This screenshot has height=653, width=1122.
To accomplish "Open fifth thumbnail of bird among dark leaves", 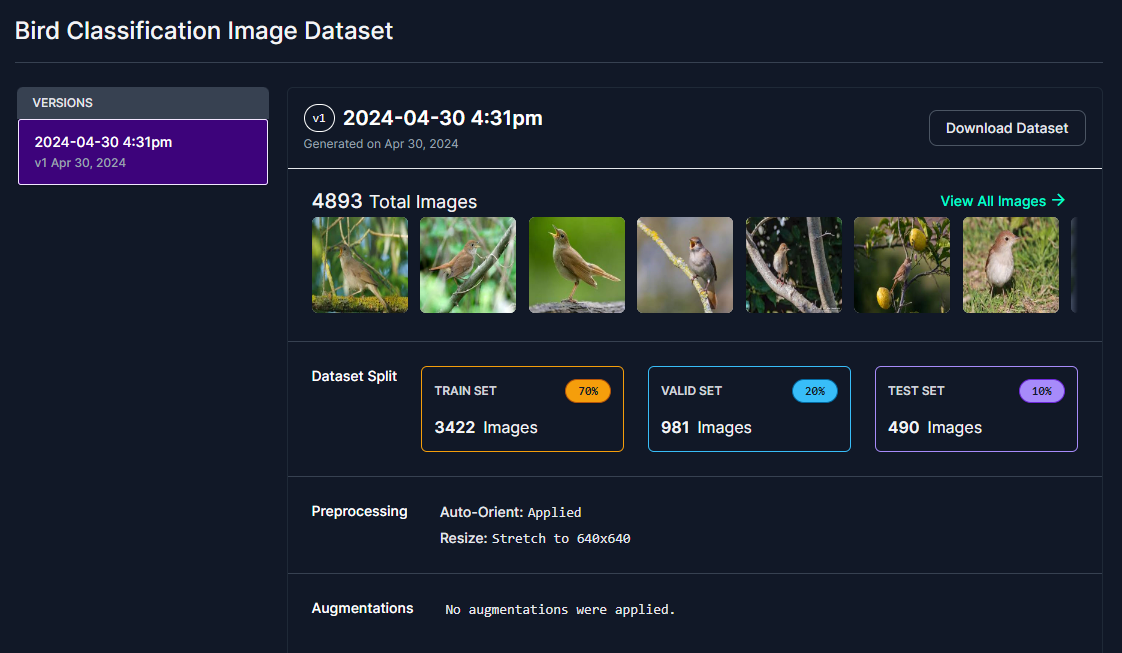I will (x=794, y=265).
